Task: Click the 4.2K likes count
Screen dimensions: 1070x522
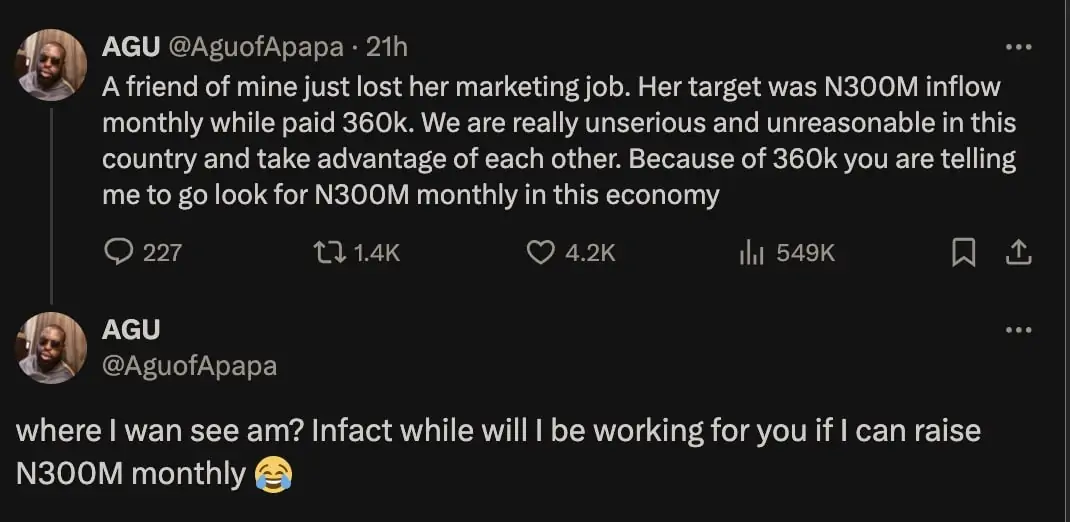Action: 590,253
